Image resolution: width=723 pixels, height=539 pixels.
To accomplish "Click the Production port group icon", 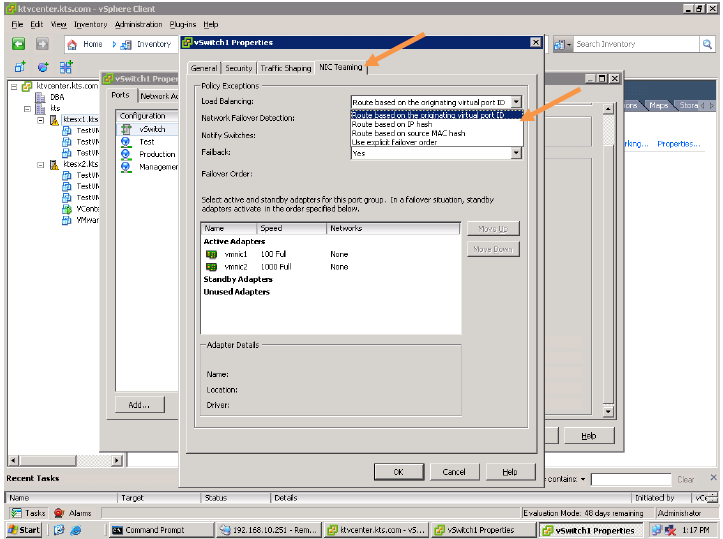I will (x=126, y=154).
